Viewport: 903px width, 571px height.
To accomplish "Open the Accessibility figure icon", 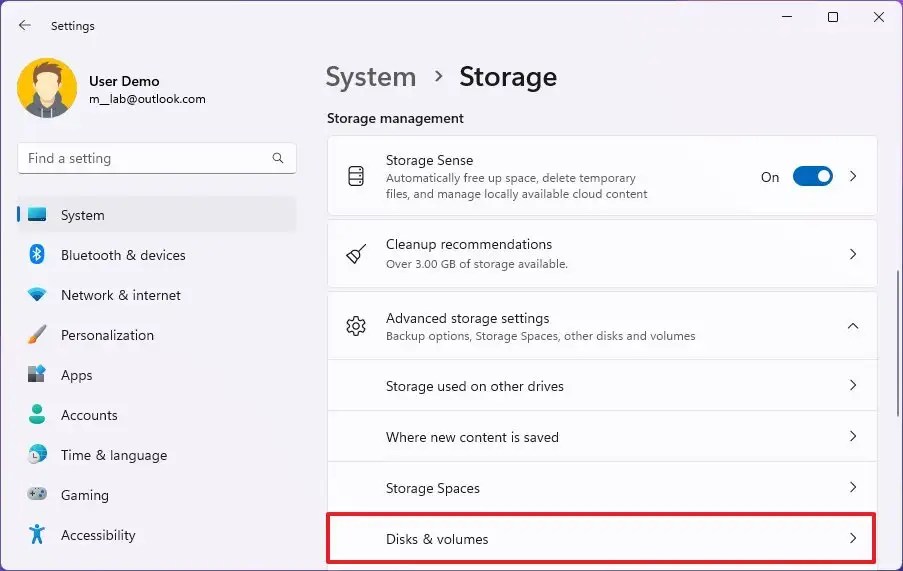I will point(37,534).
